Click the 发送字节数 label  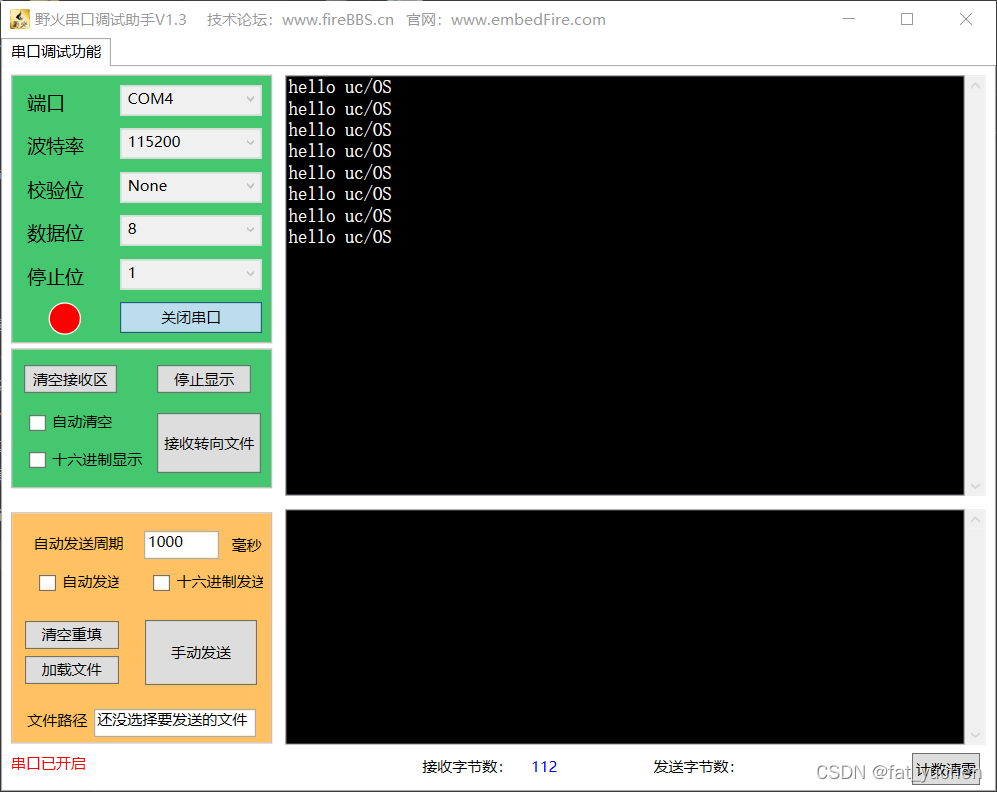pos(694,767)
